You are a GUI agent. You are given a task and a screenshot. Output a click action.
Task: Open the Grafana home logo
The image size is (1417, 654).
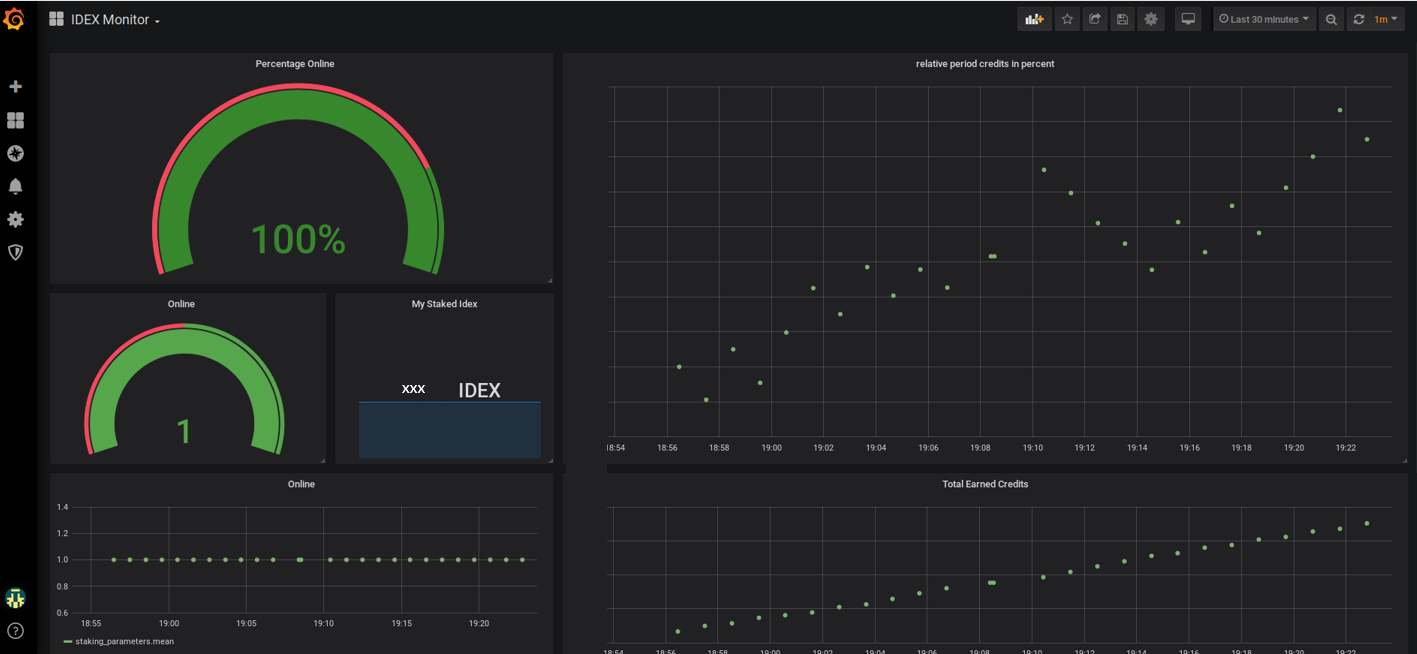[15, 18]
